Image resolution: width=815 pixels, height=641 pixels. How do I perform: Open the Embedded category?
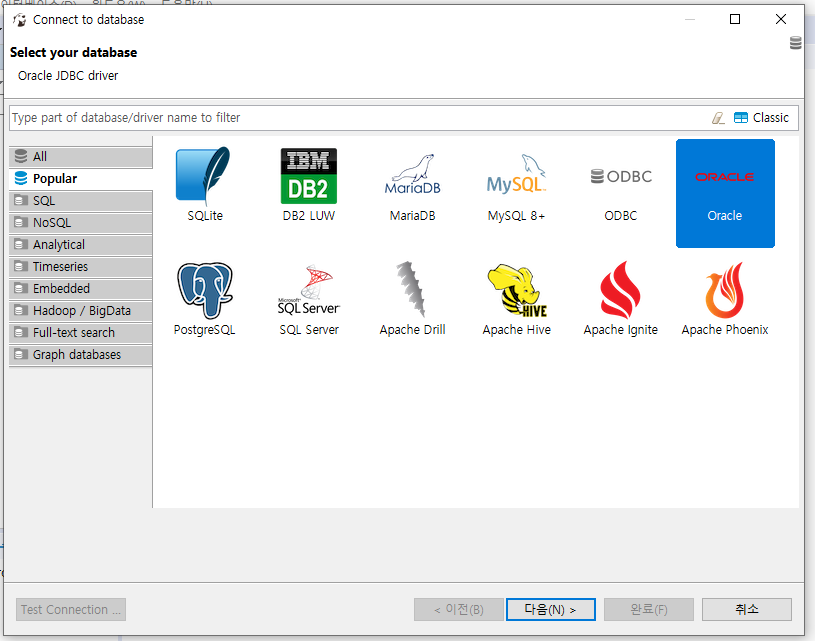(x=81, y=289)
